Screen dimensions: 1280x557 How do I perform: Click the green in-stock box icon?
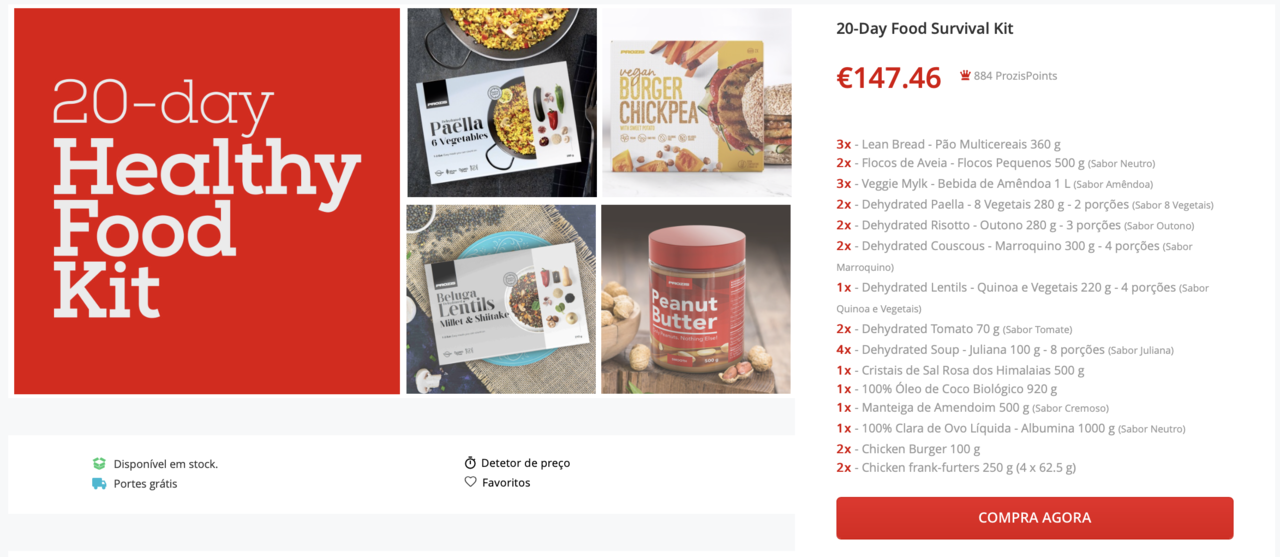(x=99, y=464)
